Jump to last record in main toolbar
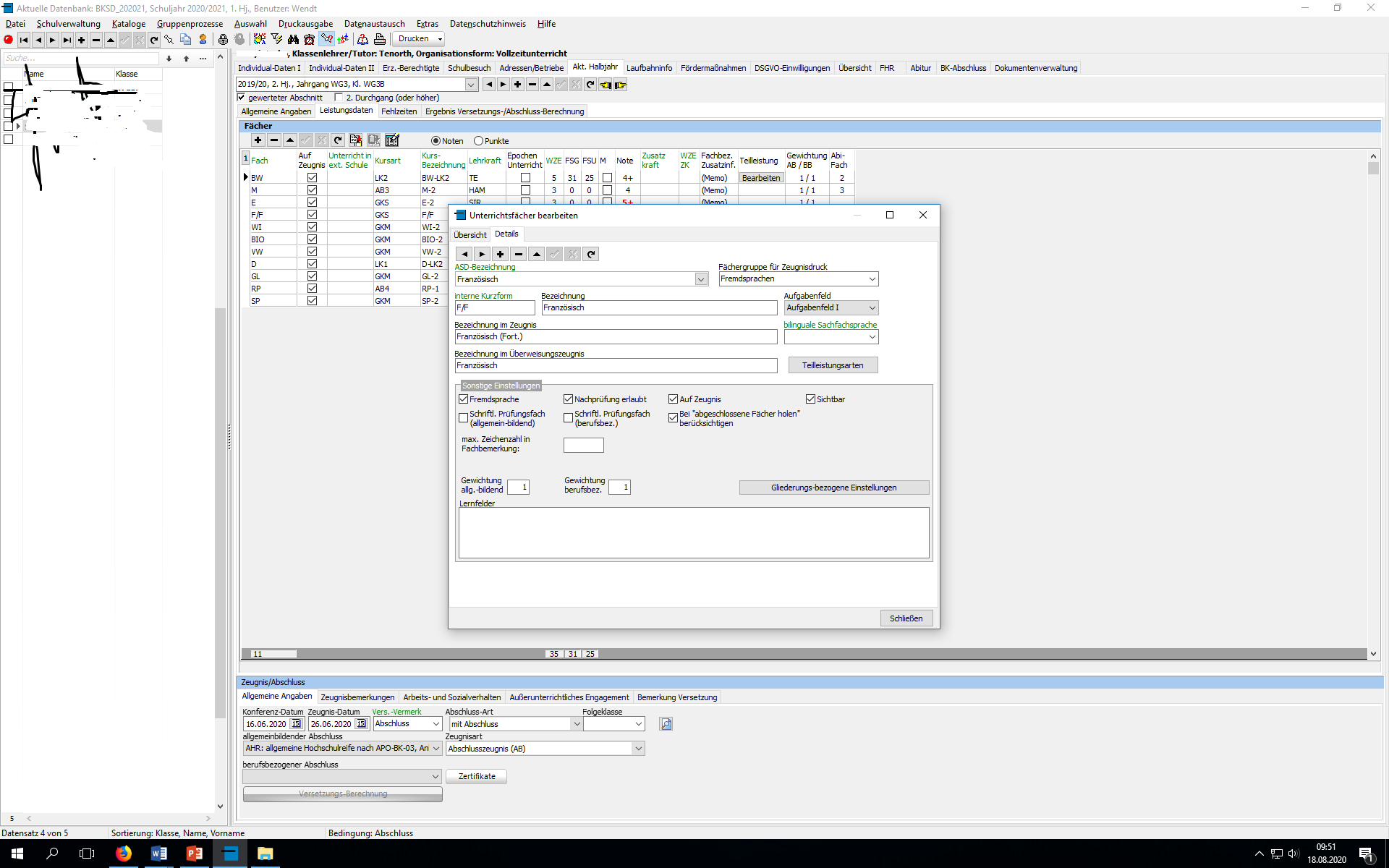The height and width of the screenshot is (868, 1389). (x=67, y=40)
